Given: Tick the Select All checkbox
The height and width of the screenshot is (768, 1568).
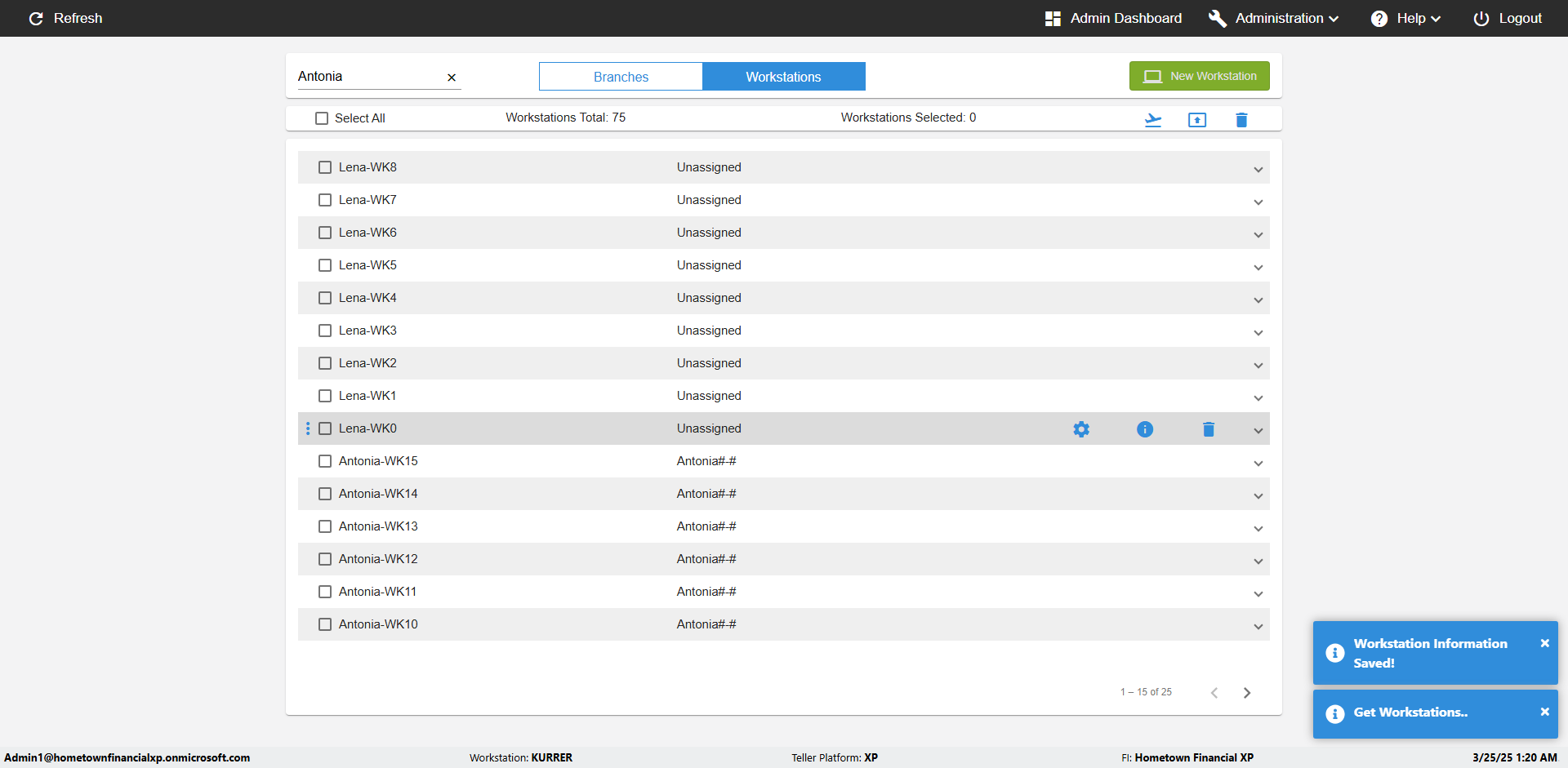Looking at the screenshot, I should pos(322,118).
